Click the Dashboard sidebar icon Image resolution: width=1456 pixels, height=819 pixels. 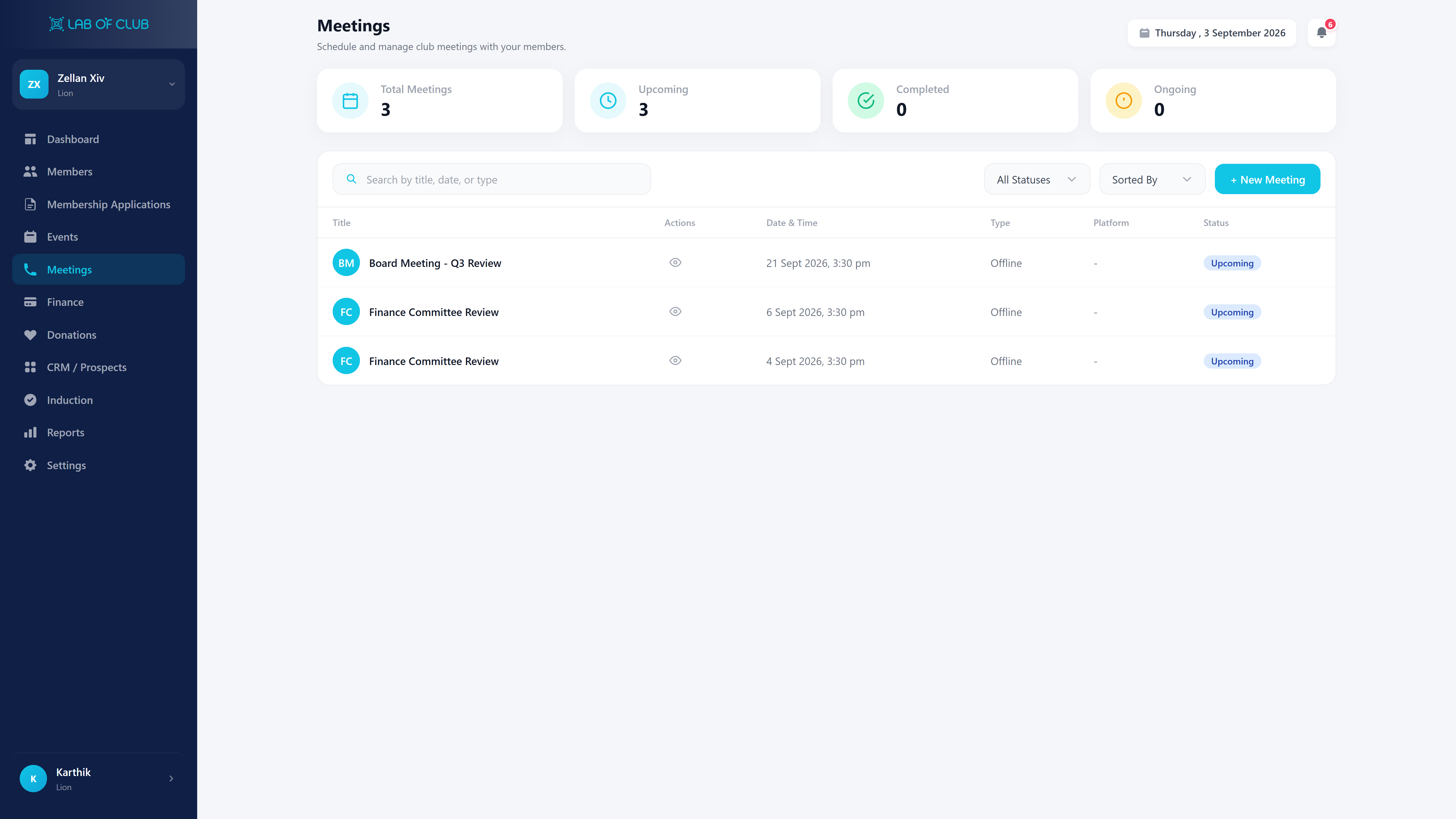(x=31, y=139)
